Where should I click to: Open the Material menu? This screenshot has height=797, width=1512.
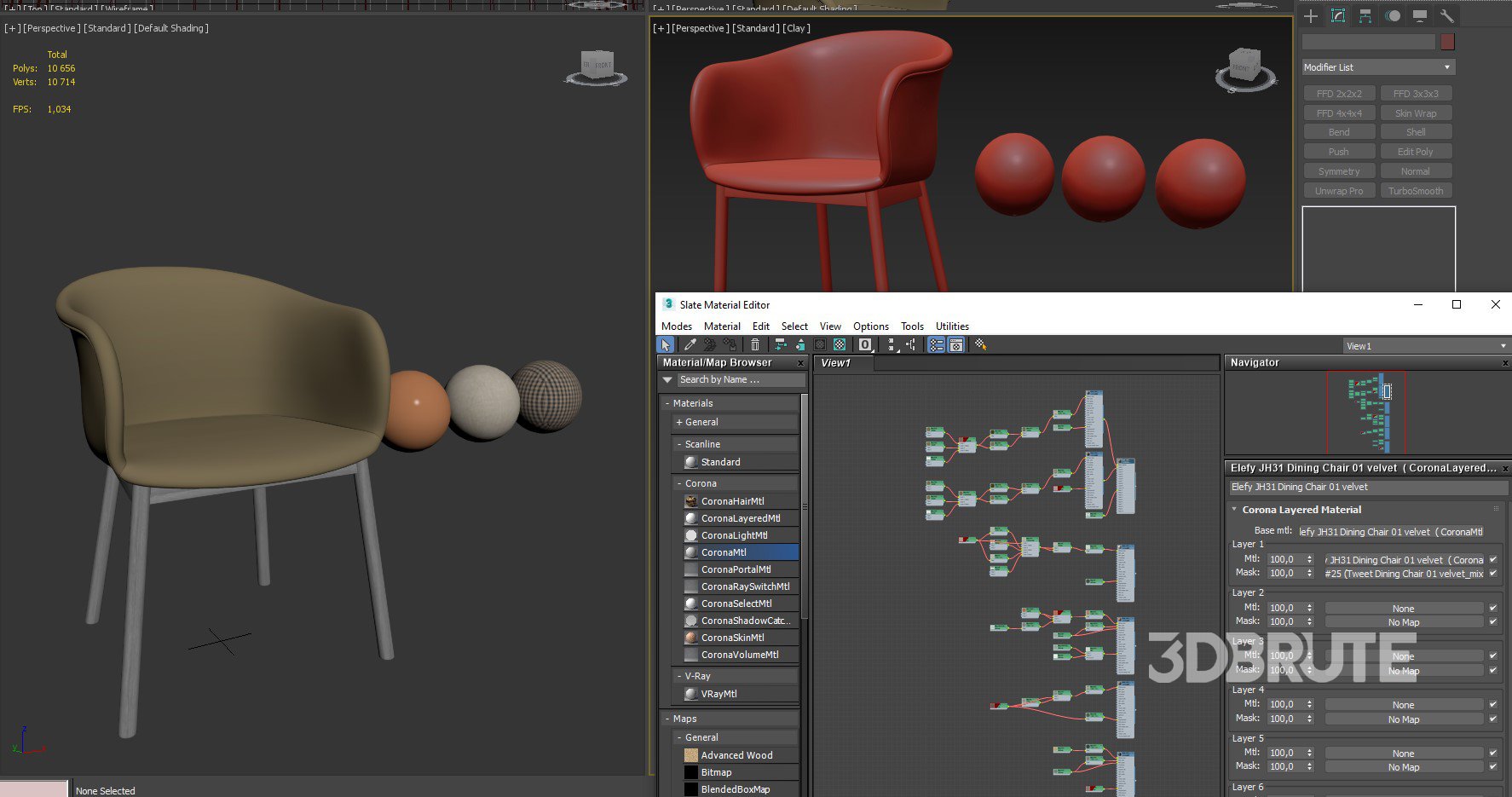[722, 326]
